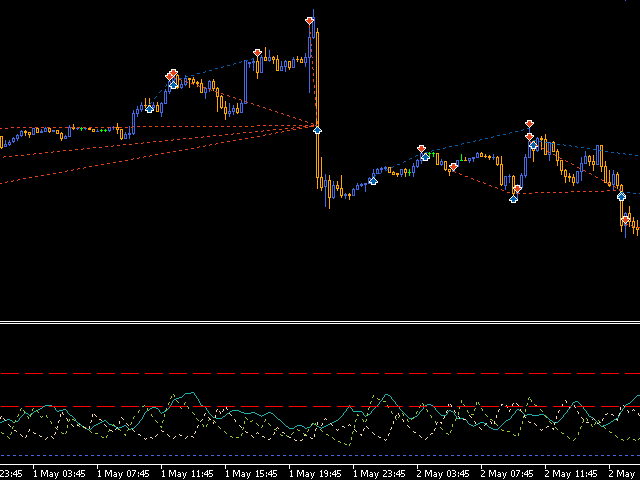This screenshot has width=640, height=480.
Task: Click the '1 May 03:45' time label
Action: (x=59, y=473)
